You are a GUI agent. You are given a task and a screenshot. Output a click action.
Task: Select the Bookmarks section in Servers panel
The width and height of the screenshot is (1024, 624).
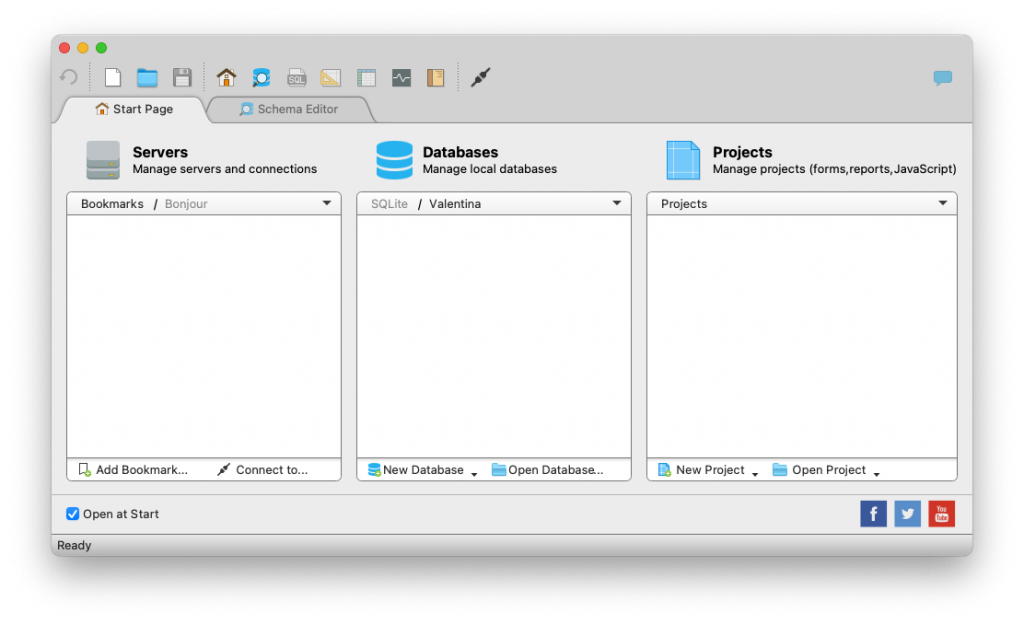(112, 204)
